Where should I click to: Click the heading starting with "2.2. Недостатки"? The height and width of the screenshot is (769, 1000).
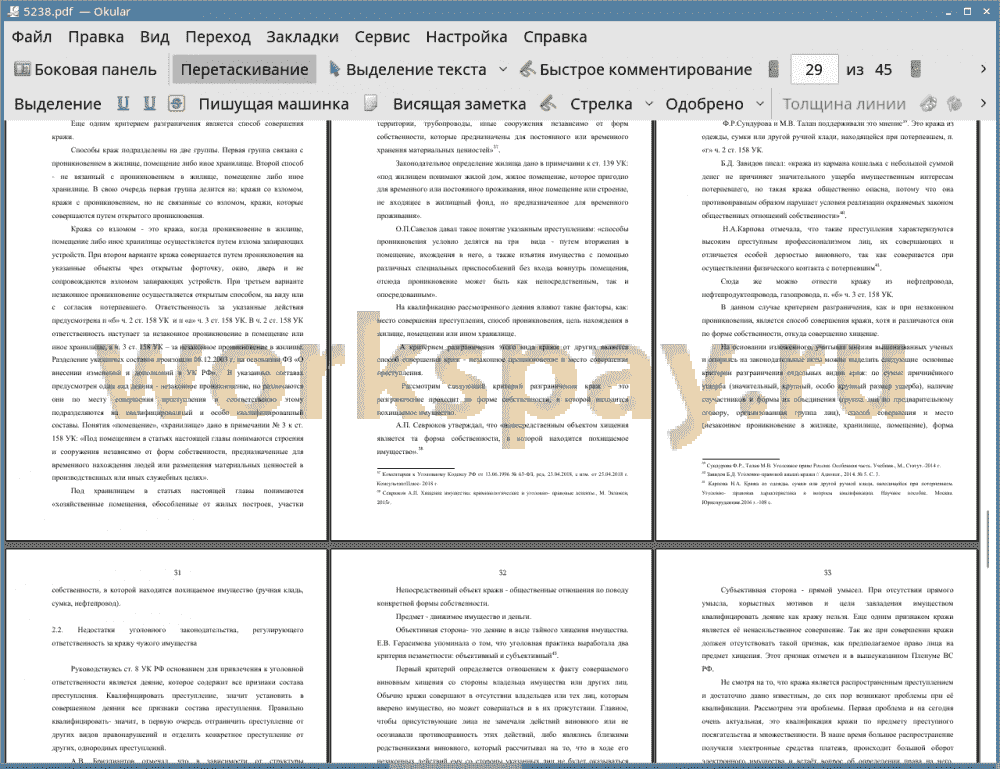(x=177, y=636)
